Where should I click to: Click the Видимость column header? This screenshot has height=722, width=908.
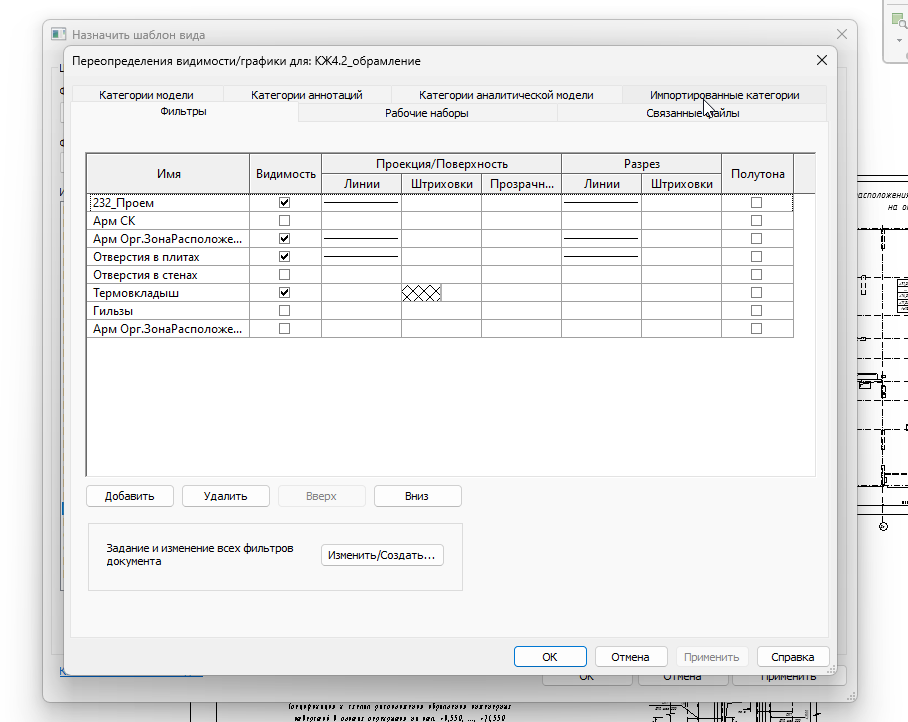[x=285, y=174]
